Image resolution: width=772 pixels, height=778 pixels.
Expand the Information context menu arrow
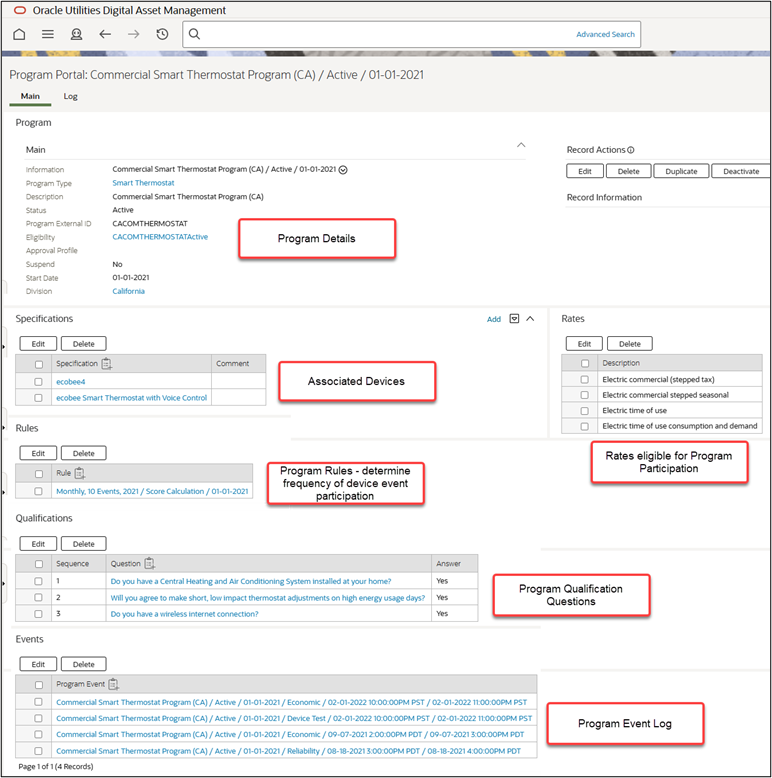343,170
